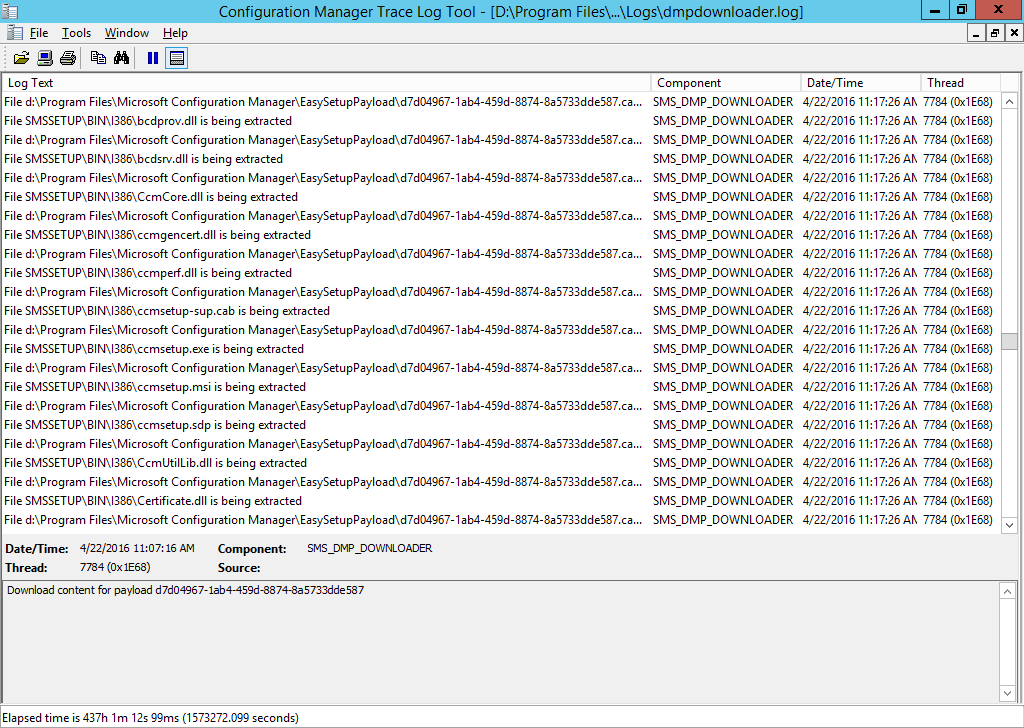Click the Component value 'SMS_DMP_DOWNLOADER' in details
Image resolution: width=1024 pixels, height=728 pixels.
click(370, 548)
